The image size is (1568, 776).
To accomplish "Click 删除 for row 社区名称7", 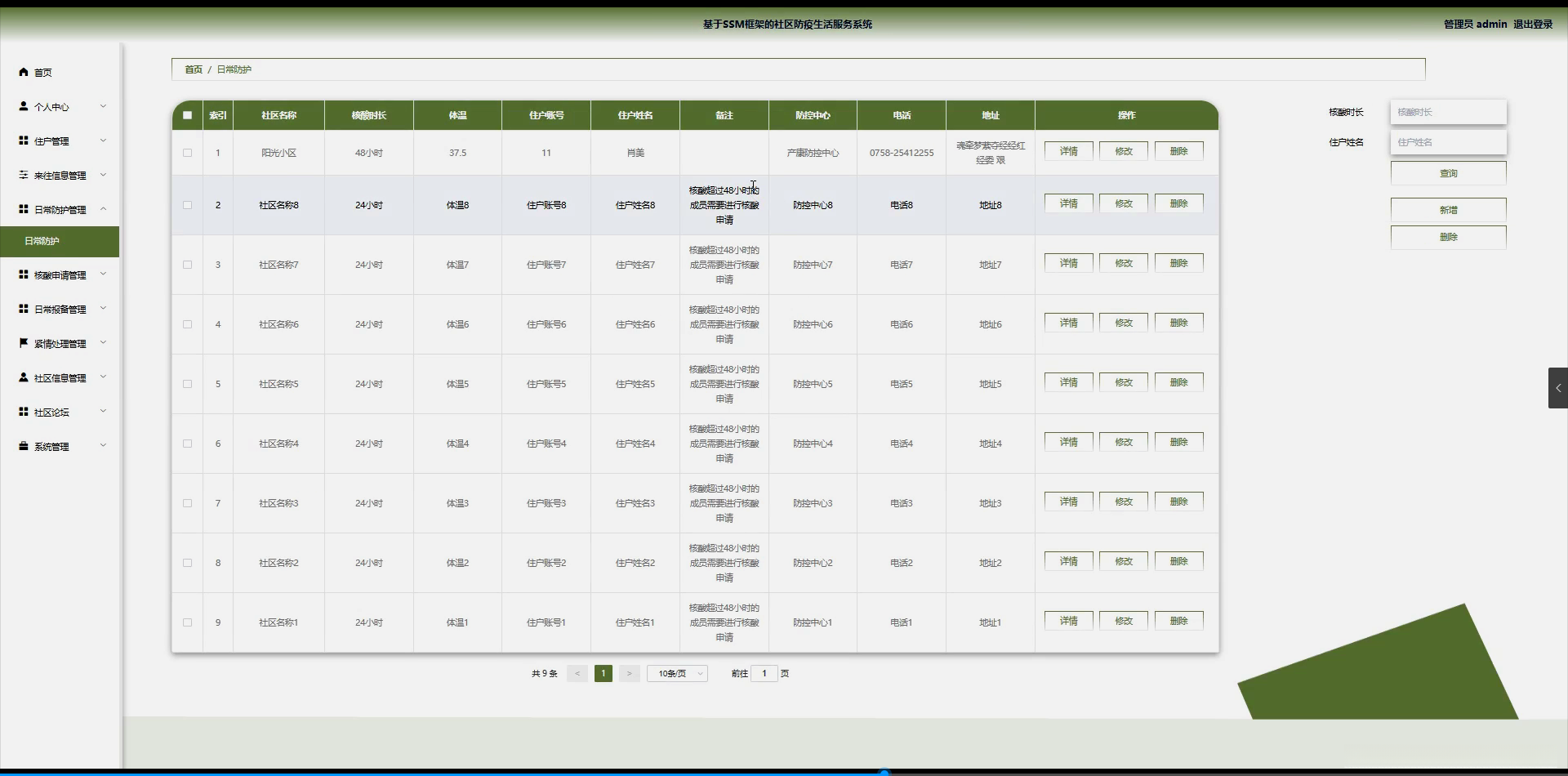I will click(1179, 263).
